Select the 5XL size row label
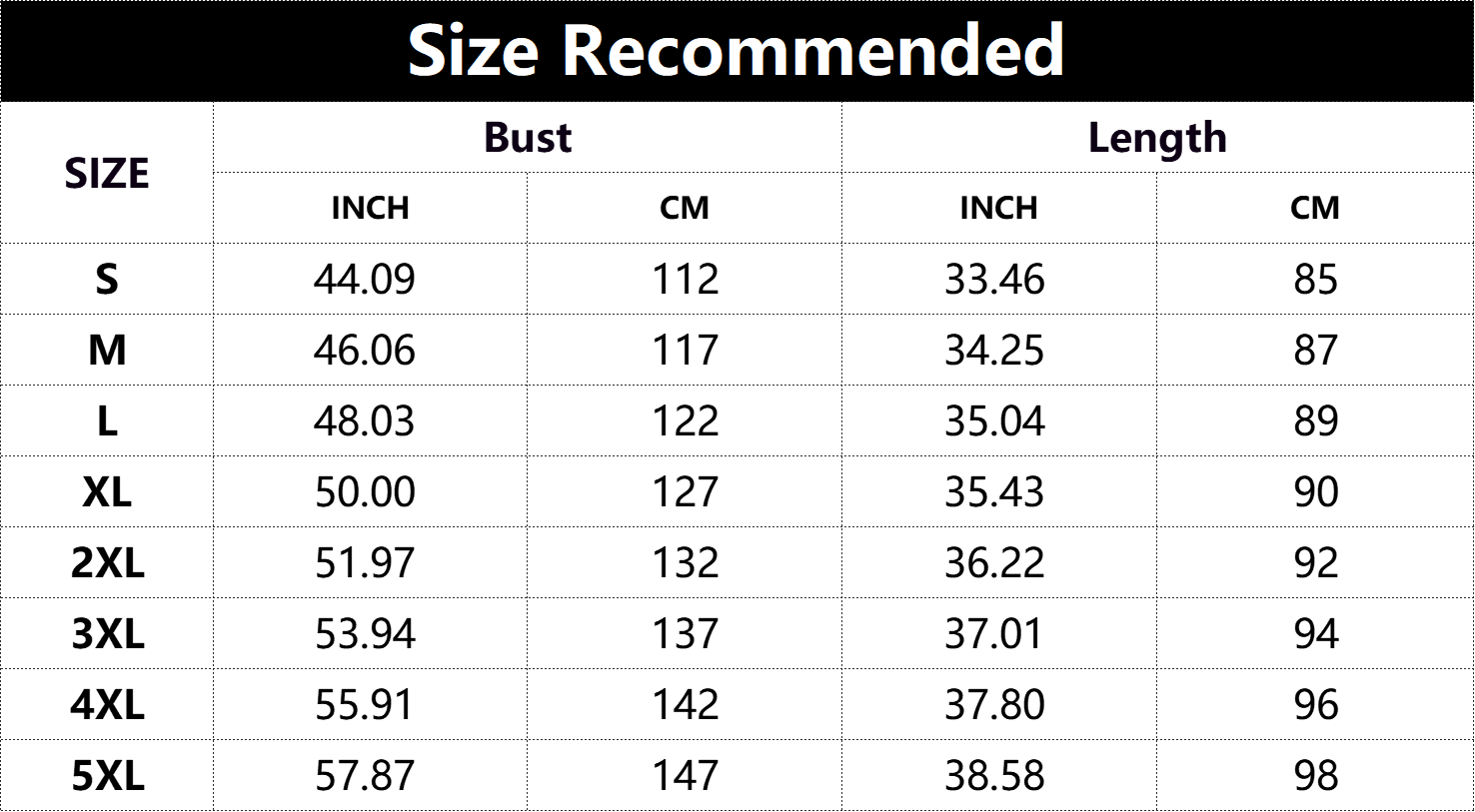 coord(107,776)
